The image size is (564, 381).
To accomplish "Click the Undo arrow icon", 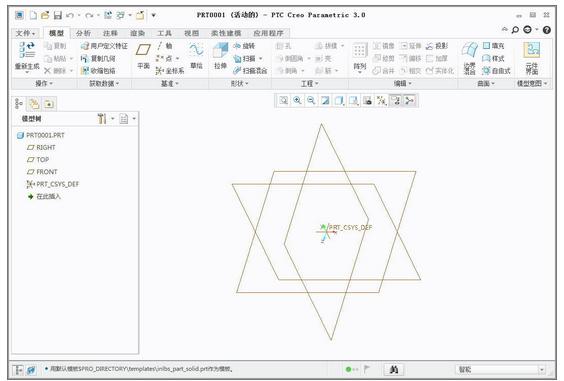I will pyautogui.click(x=70, y=15).
